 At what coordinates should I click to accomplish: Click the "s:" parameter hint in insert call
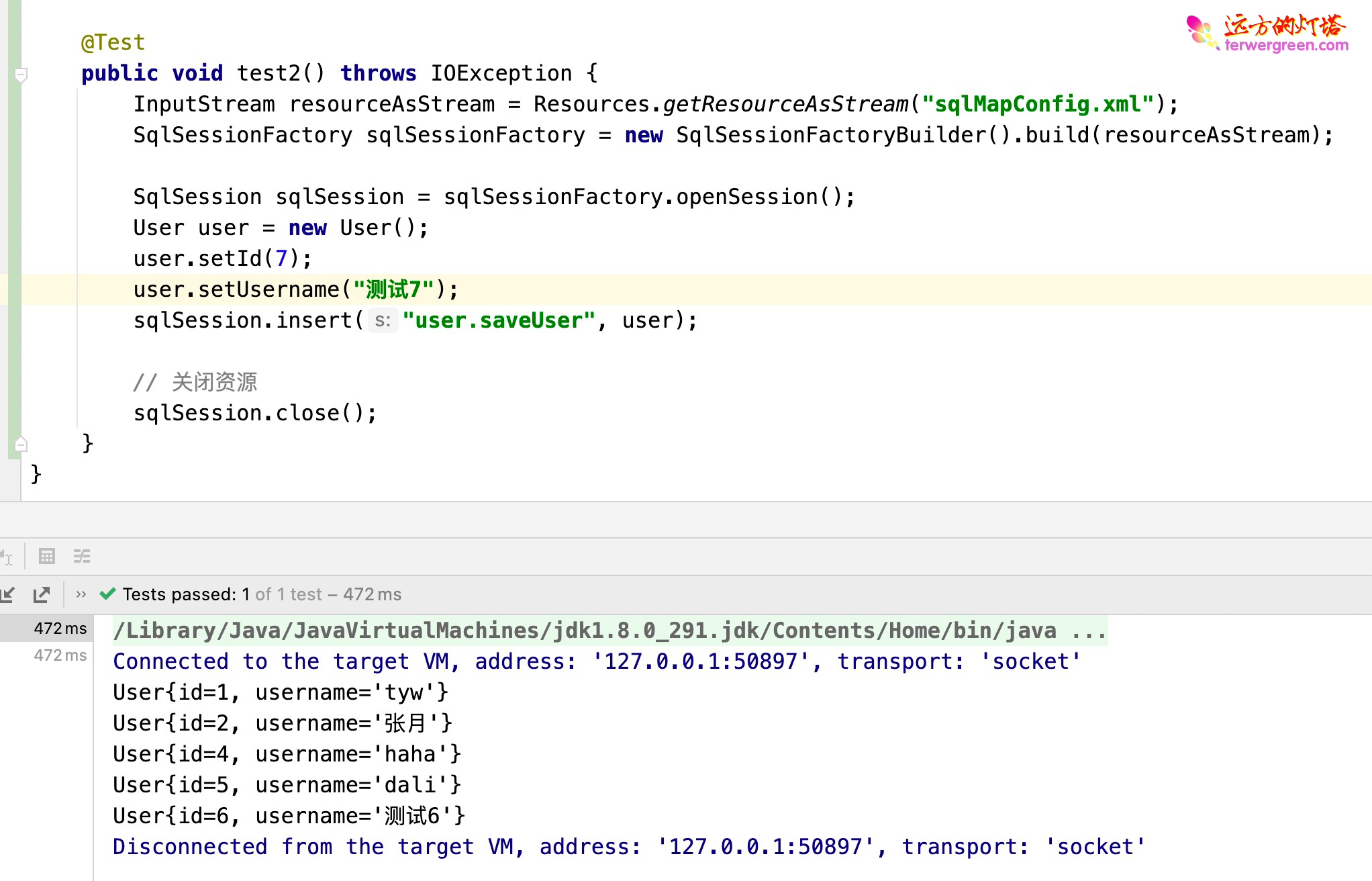[383, 320]
